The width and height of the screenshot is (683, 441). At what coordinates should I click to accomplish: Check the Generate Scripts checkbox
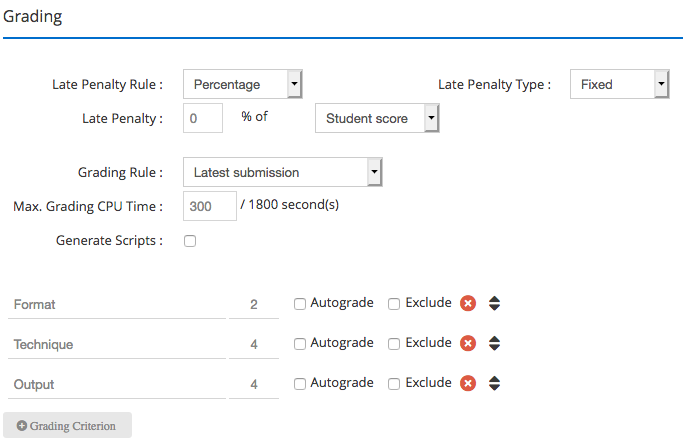tap(190, 241)
